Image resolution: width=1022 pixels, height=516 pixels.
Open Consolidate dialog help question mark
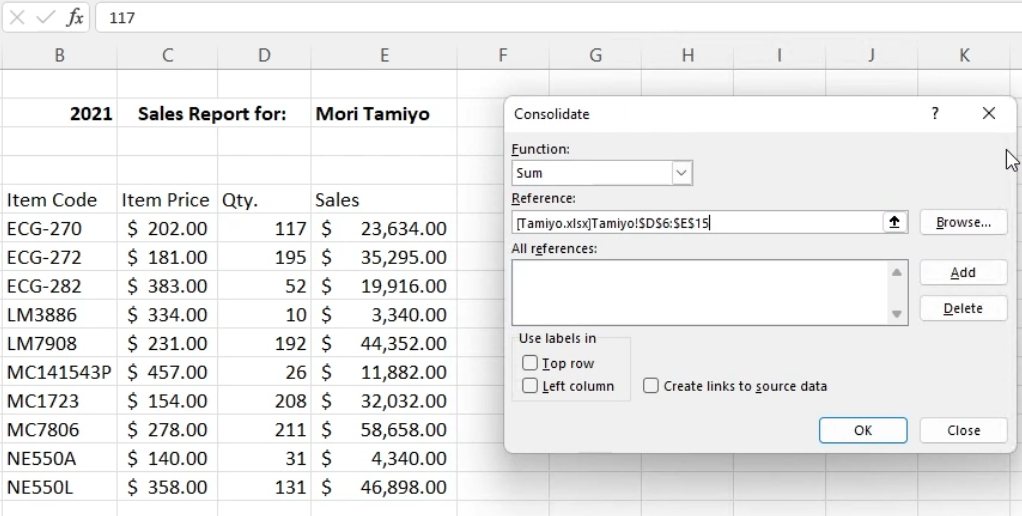coord(935,113)
